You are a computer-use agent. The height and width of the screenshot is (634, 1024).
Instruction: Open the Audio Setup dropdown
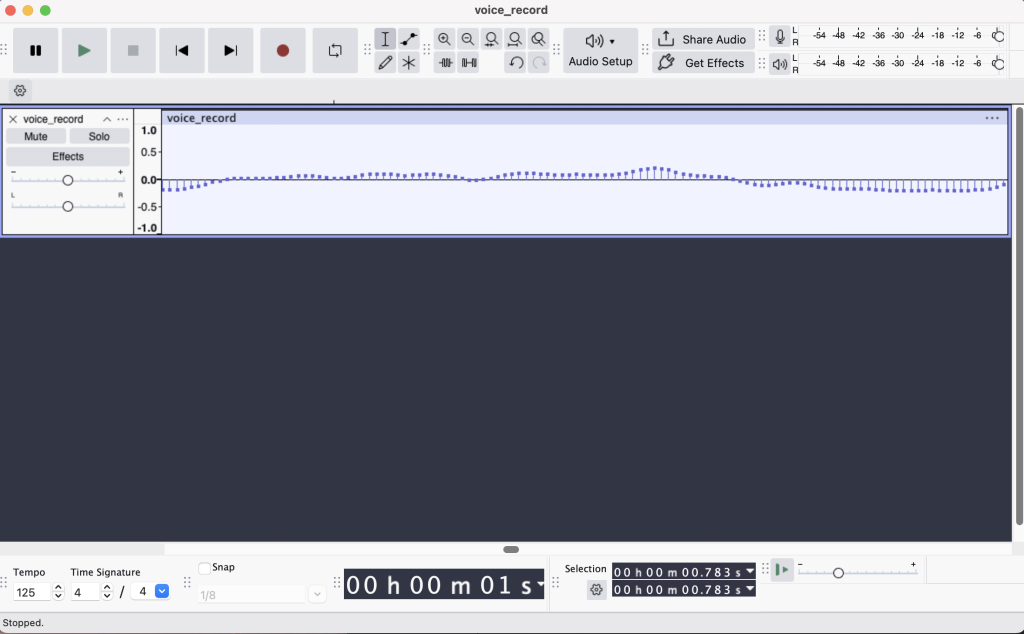coord(600,51)
